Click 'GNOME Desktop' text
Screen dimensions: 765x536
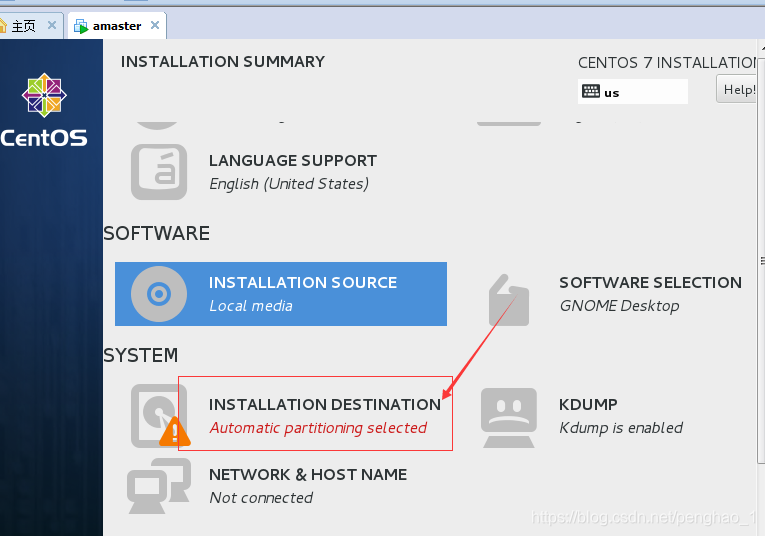pyautogui.click(x=619, y=306)
